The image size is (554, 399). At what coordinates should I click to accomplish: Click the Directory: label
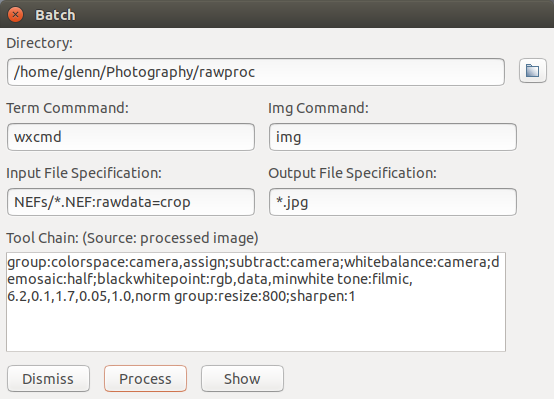40,43
